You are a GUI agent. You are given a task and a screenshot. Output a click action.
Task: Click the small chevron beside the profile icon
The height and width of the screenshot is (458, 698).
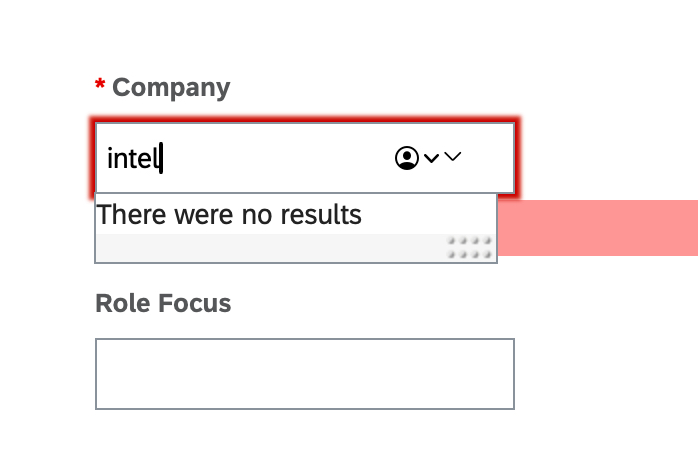[431, 158]
